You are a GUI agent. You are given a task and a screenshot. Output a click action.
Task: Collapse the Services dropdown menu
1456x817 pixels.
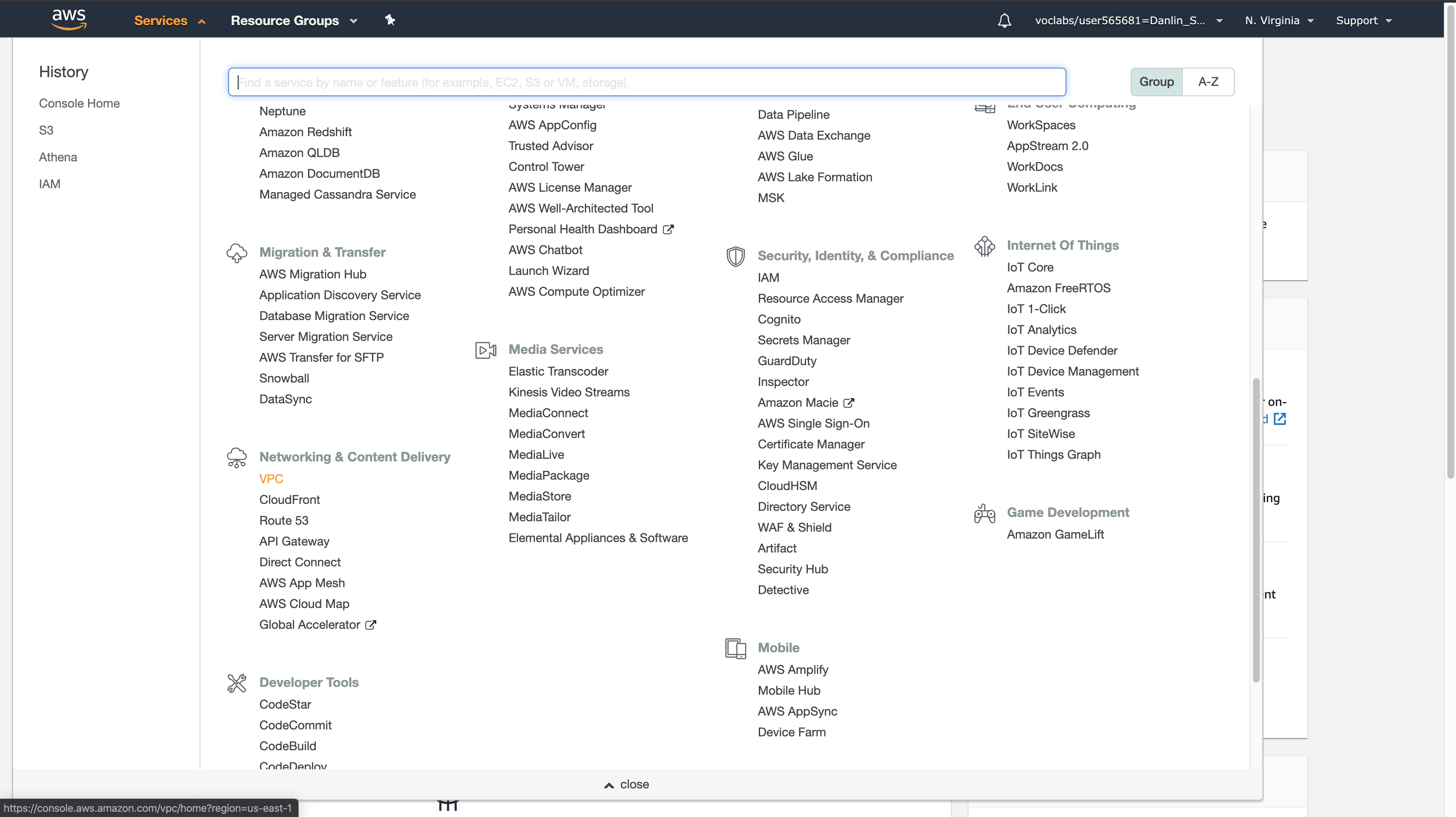169,20
